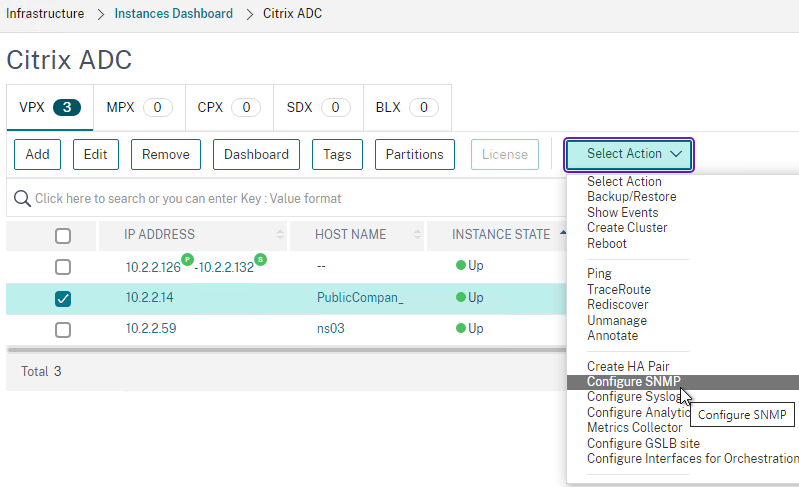
Task: Open the Select Action dropdown
Action: point(629,154)
